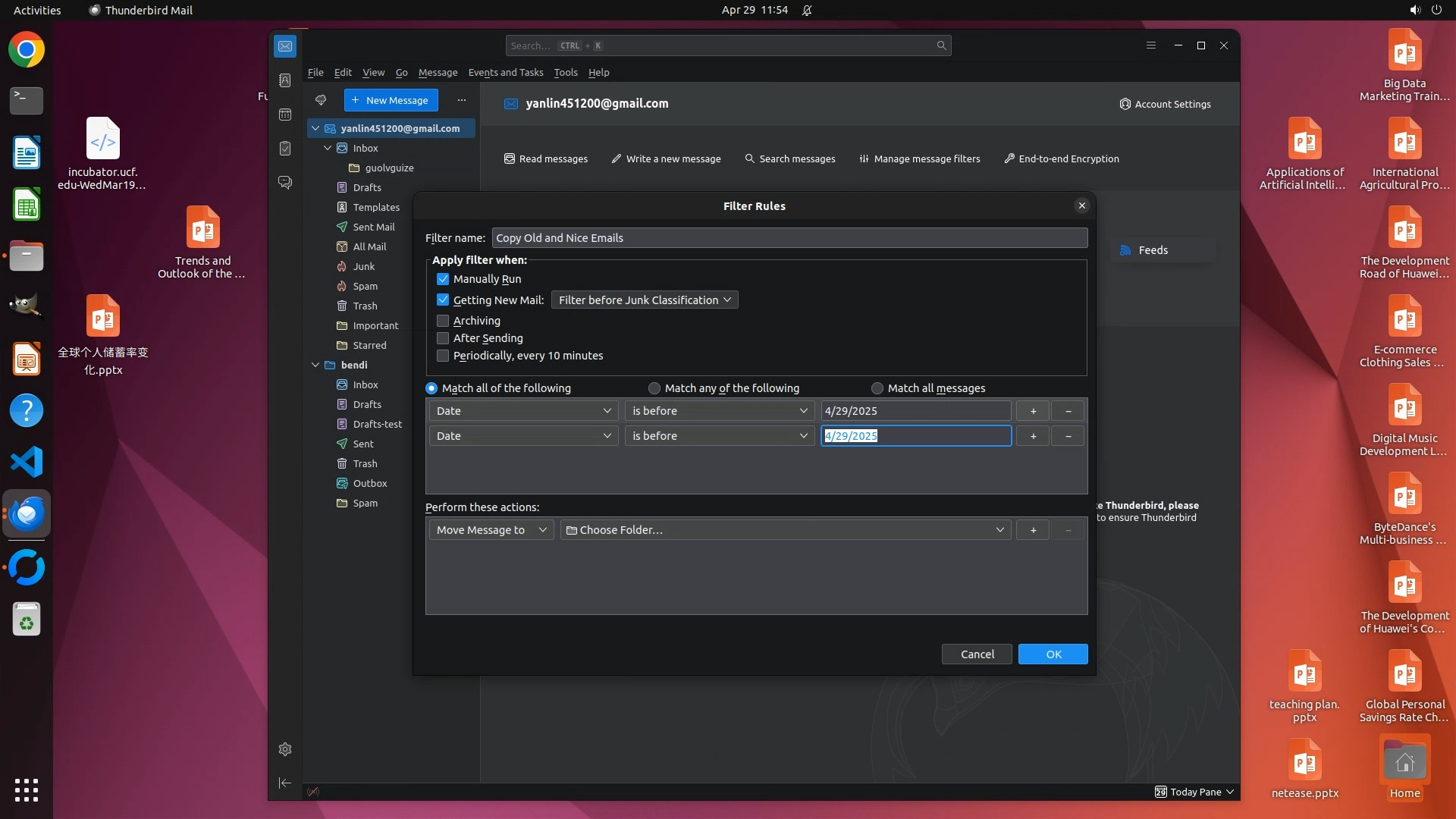Click the Filter name text field
The image size is (1456, 819).
(789, 238)
